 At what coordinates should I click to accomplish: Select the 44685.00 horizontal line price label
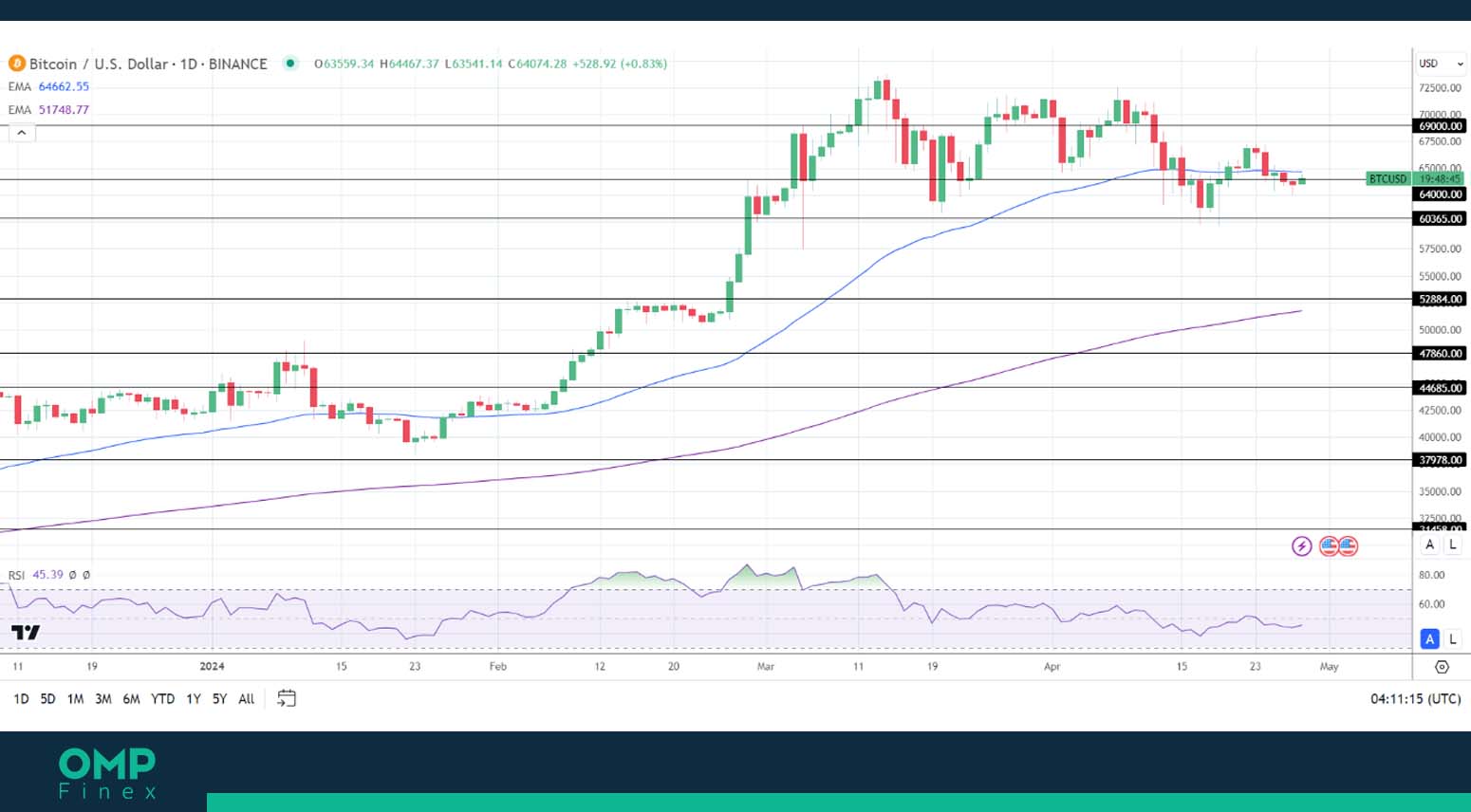pyautogui.click(x=1440, y=388)
